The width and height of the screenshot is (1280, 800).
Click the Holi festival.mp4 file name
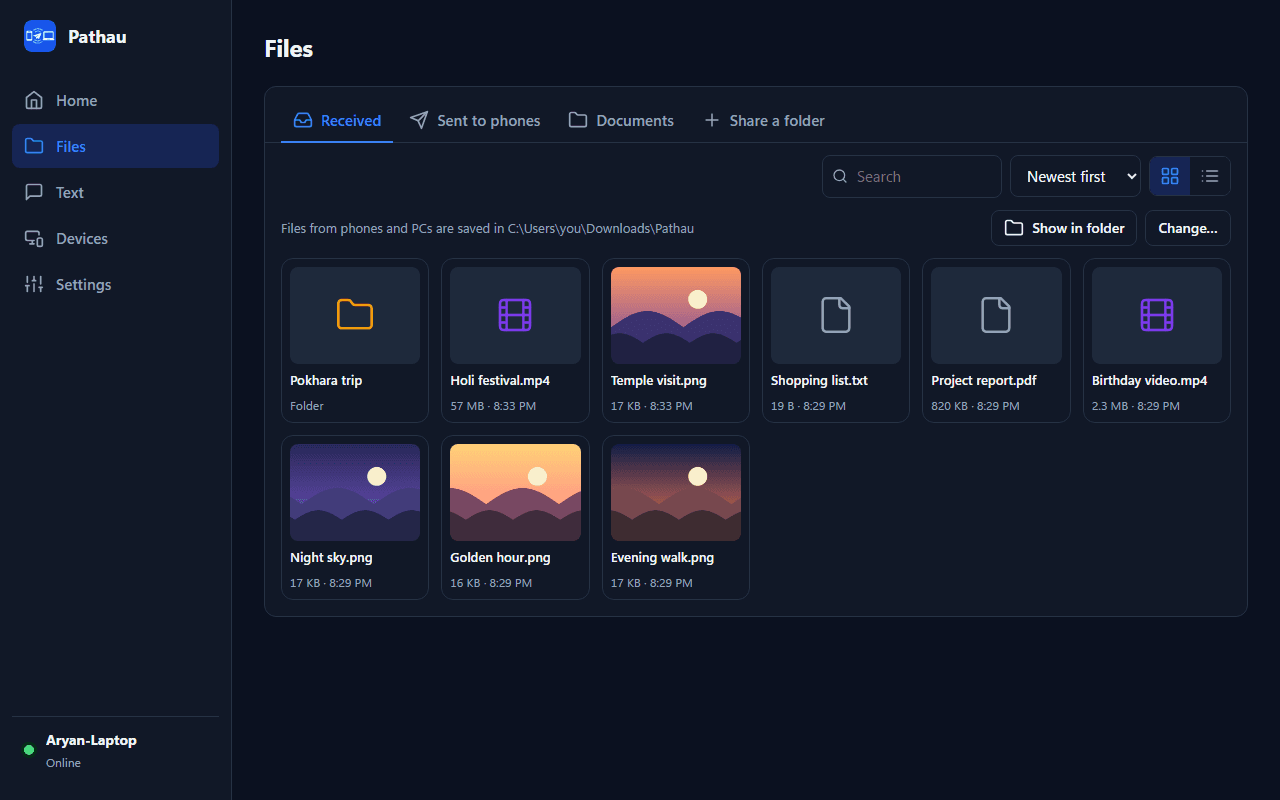pos(500,380)
